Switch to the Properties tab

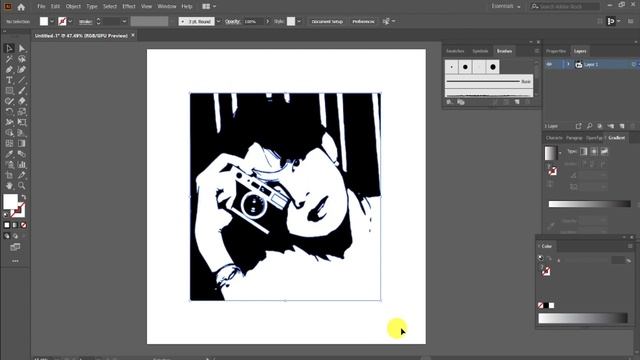pos(556,51)
